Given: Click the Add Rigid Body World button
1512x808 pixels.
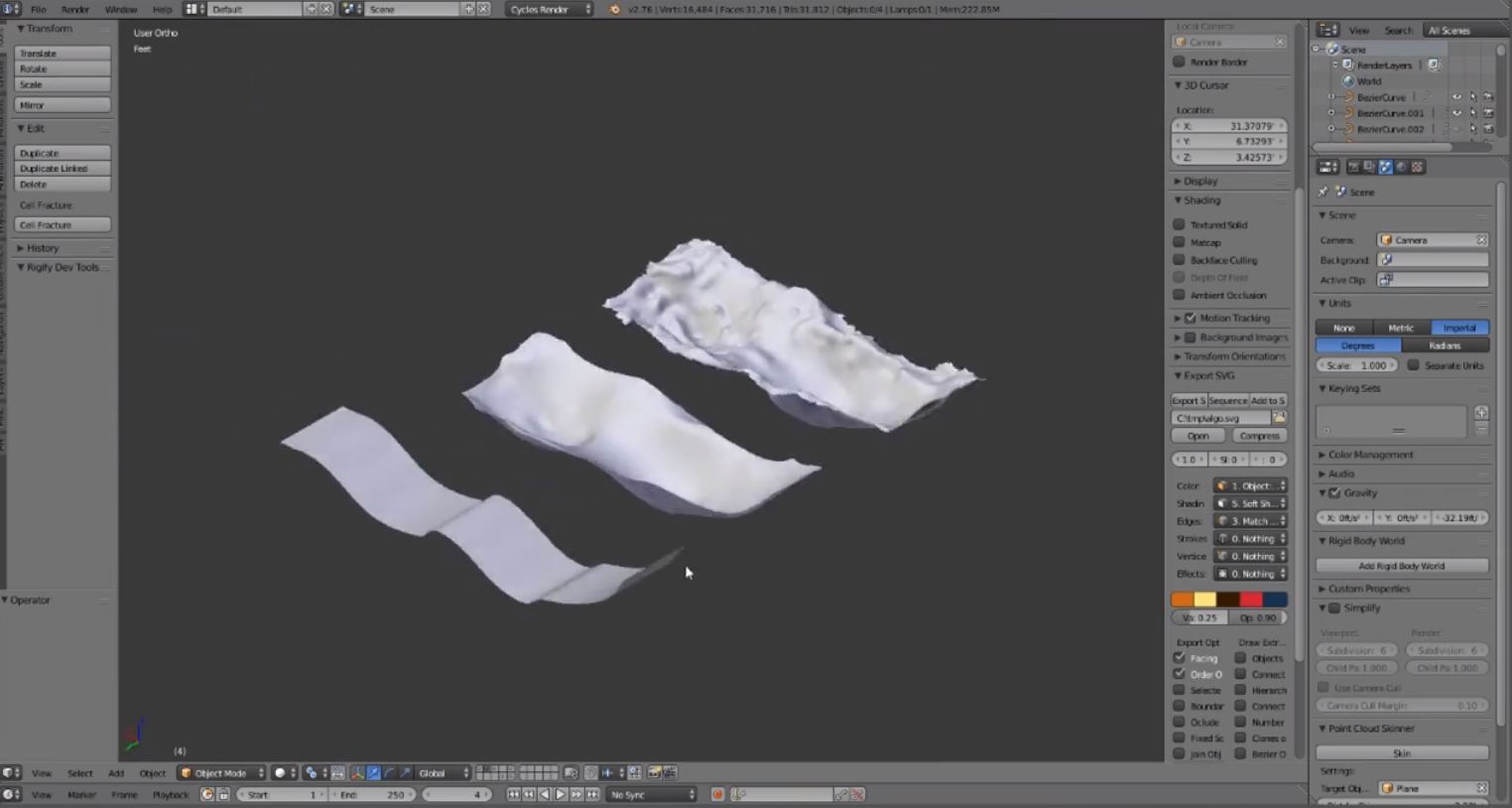Looking at the screenshot, I should 1401,566.
